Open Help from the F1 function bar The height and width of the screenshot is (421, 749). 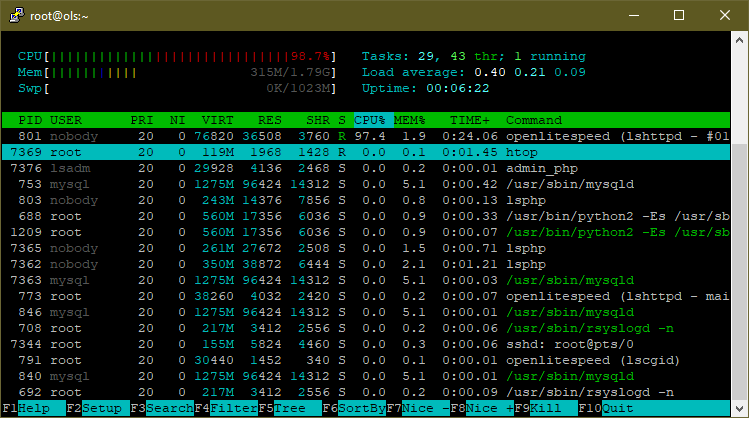point(34,408)
